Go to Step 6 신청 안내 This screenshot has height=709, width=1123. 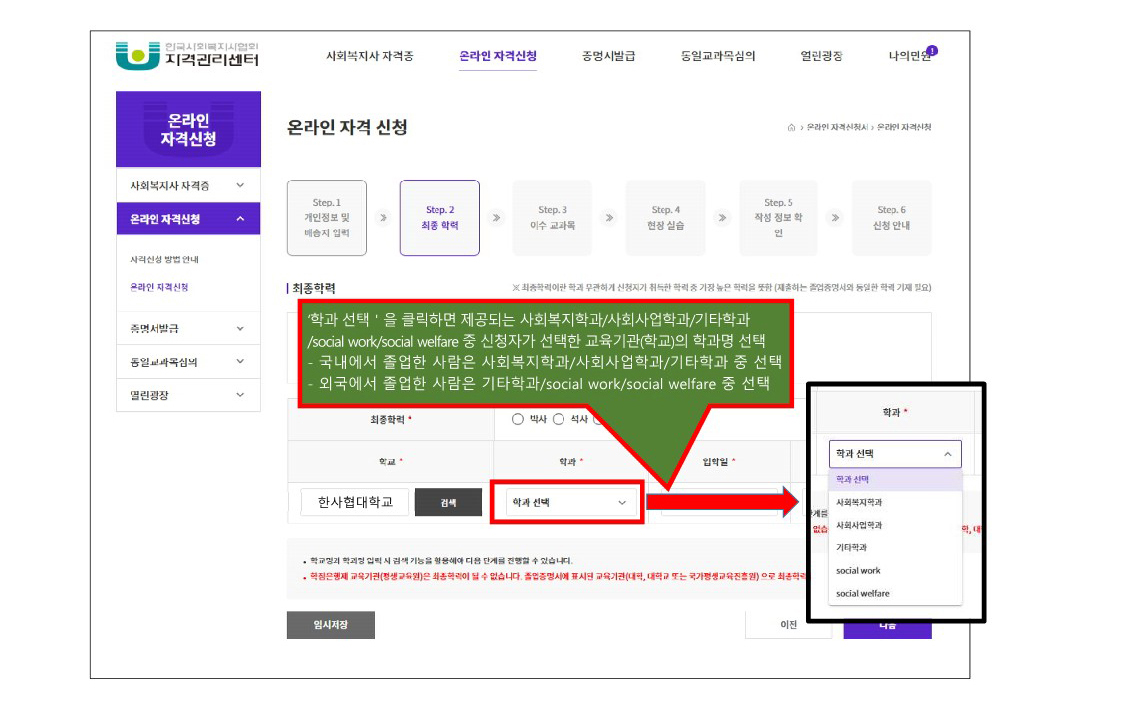coord(892,218)
